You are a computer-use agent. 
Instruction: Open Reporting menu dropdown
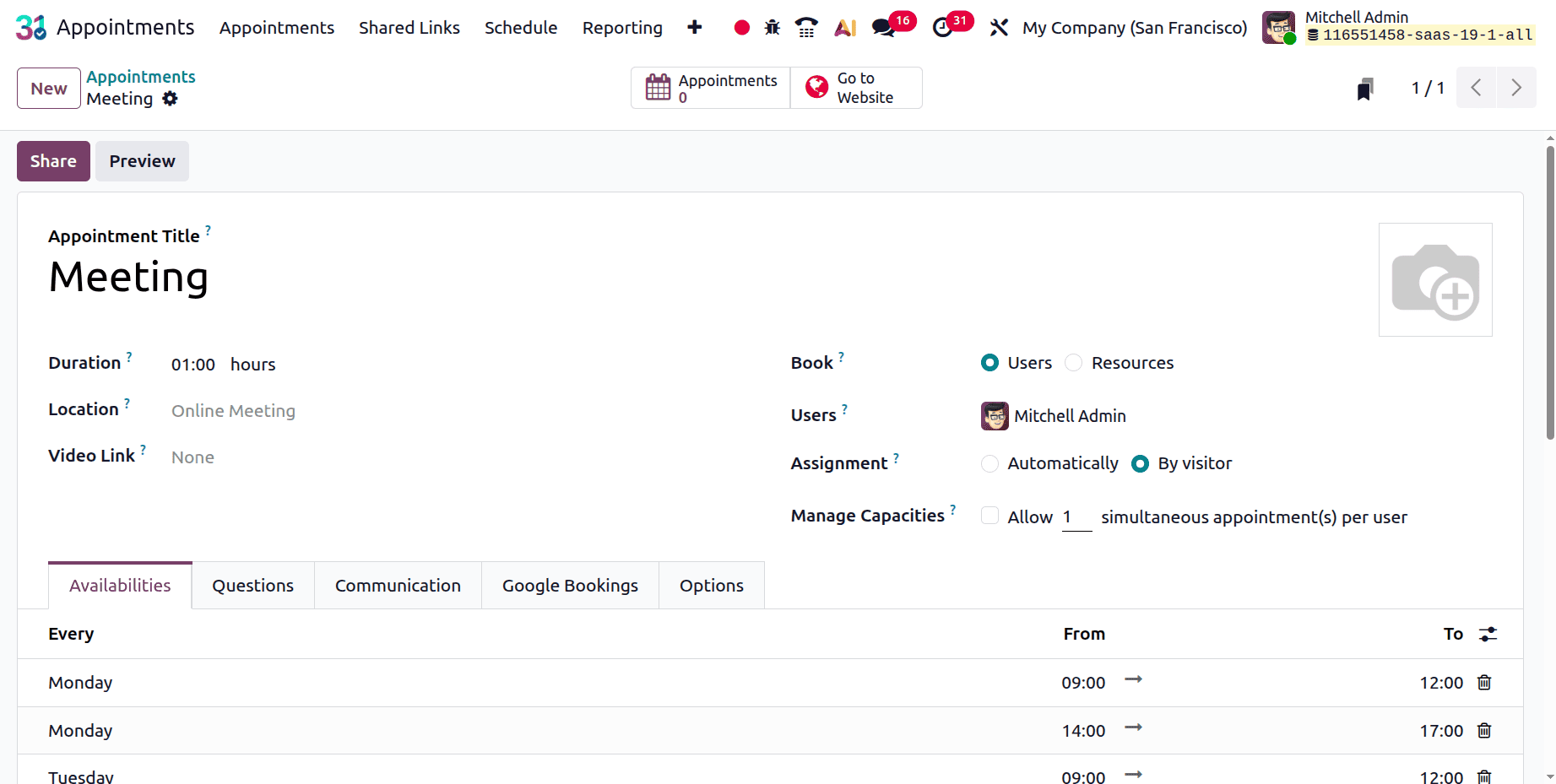click(622, 28)
